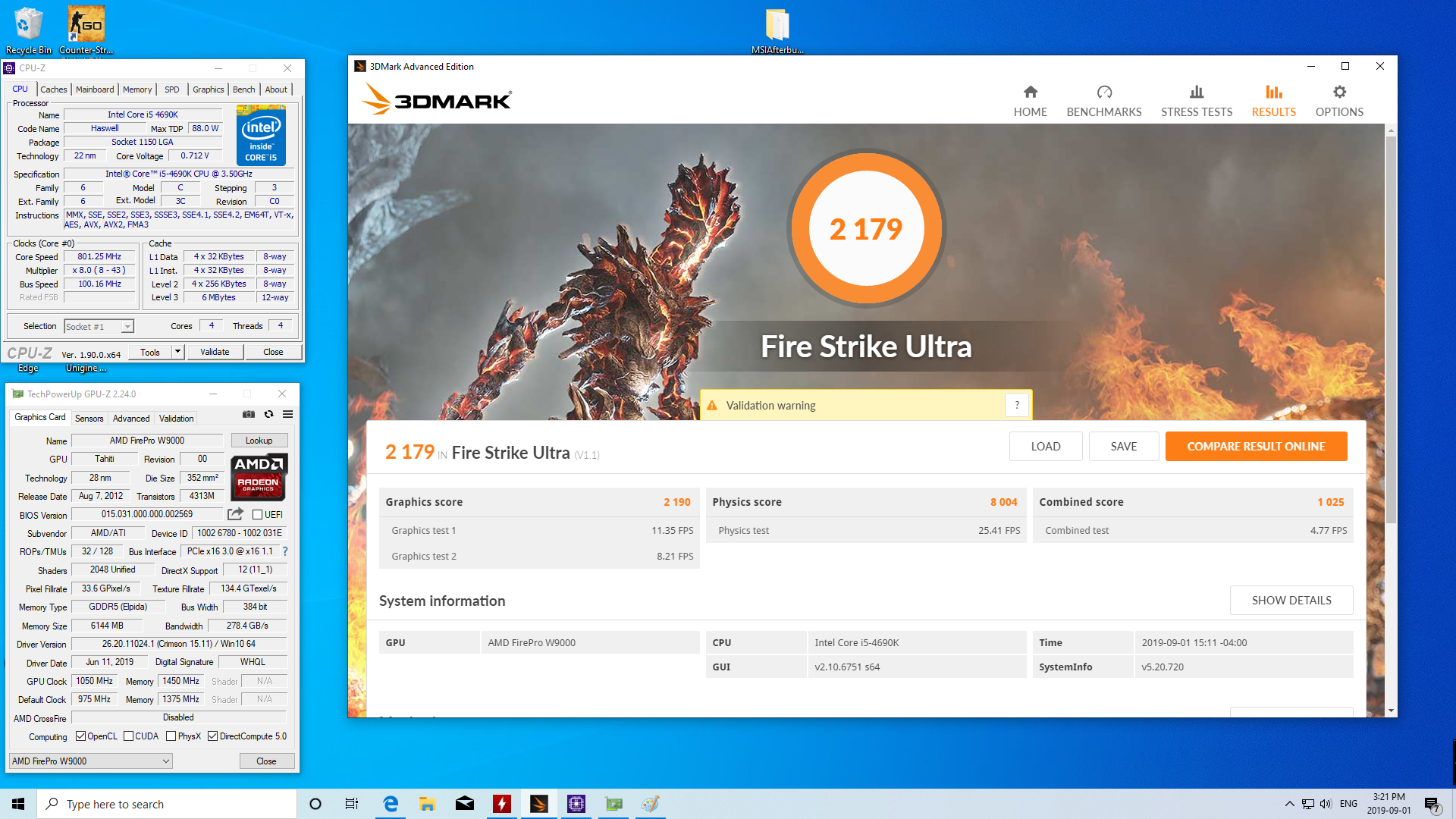Viewport: 1456px width, 819px height.
Task: Open the 3DMark Home section
Action: tap(1030, 101)
